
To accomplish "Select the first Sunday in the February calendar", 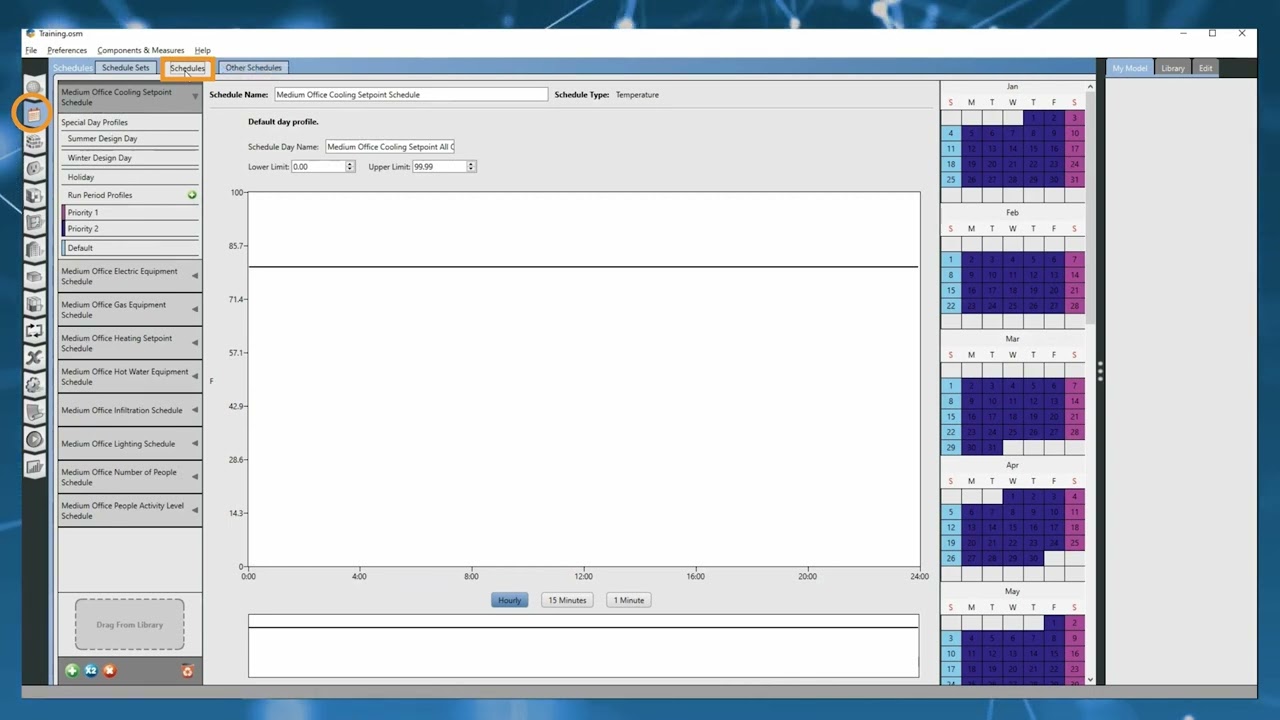I will pyautogui.click(x=950, y=259).
